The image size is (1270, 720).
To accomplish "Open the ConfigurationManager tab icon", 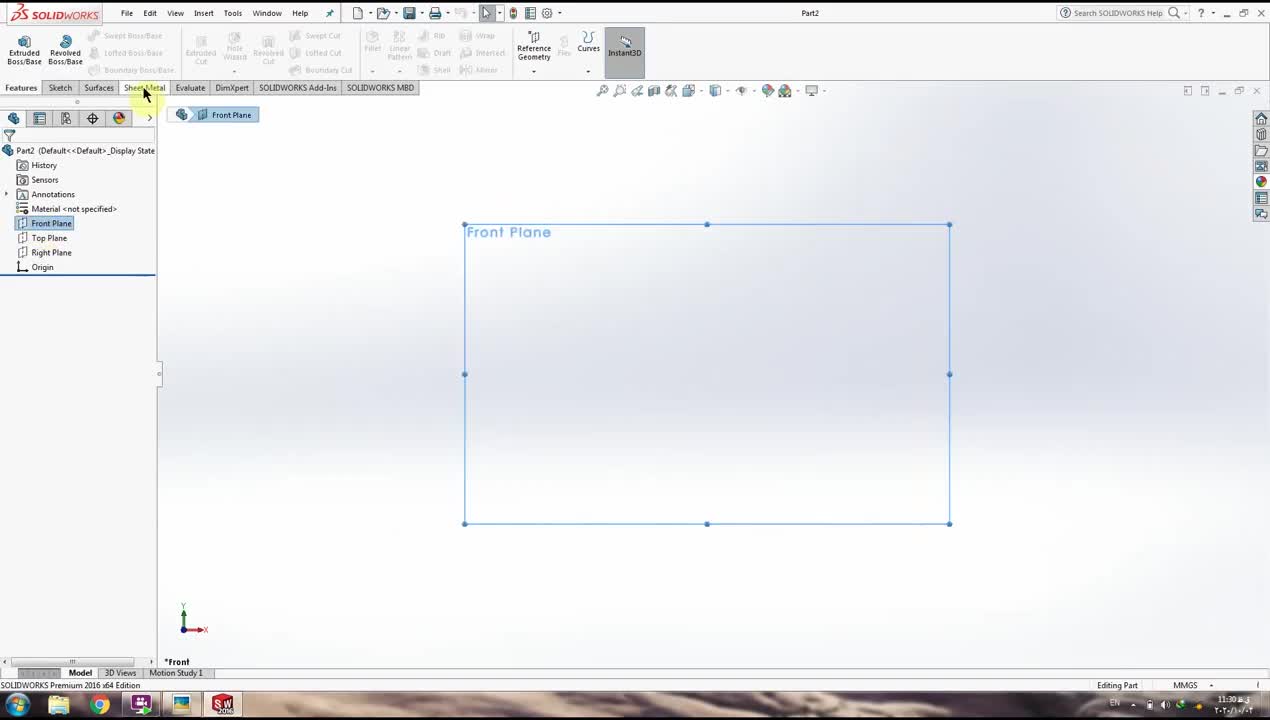I will pos(66,118).
